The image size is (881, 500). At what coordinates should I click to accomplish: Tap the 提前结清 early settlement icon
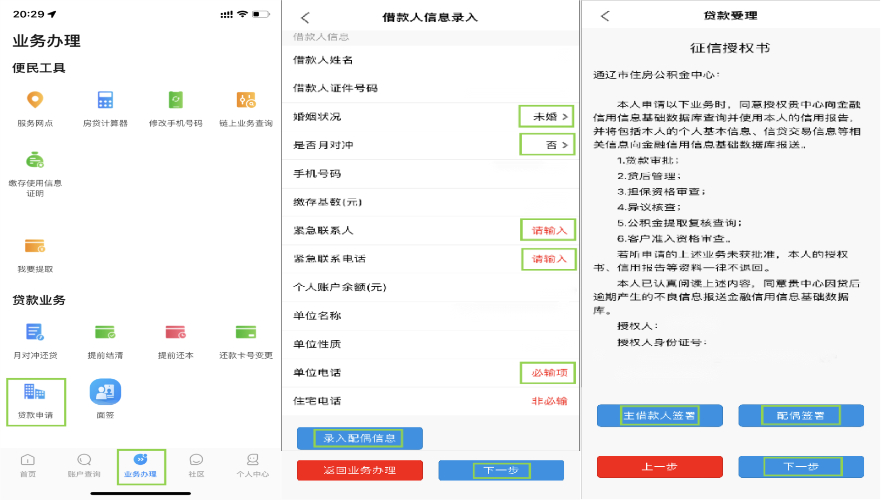(x=105, y=332)
